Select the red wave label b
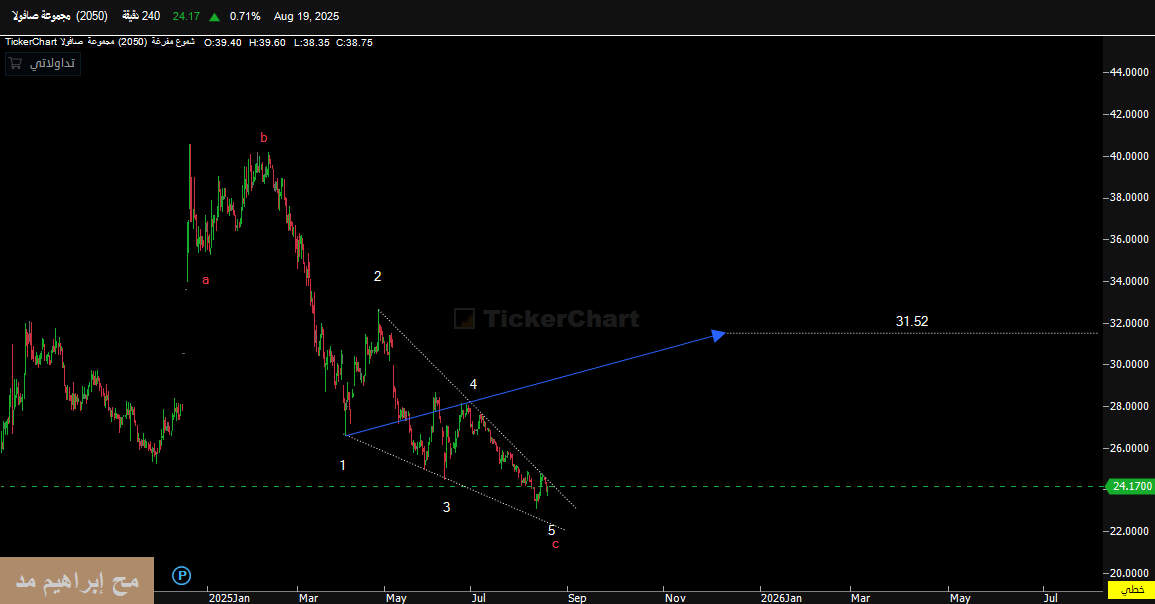The width and height of the screenshot is (1155, 604). 264,138
